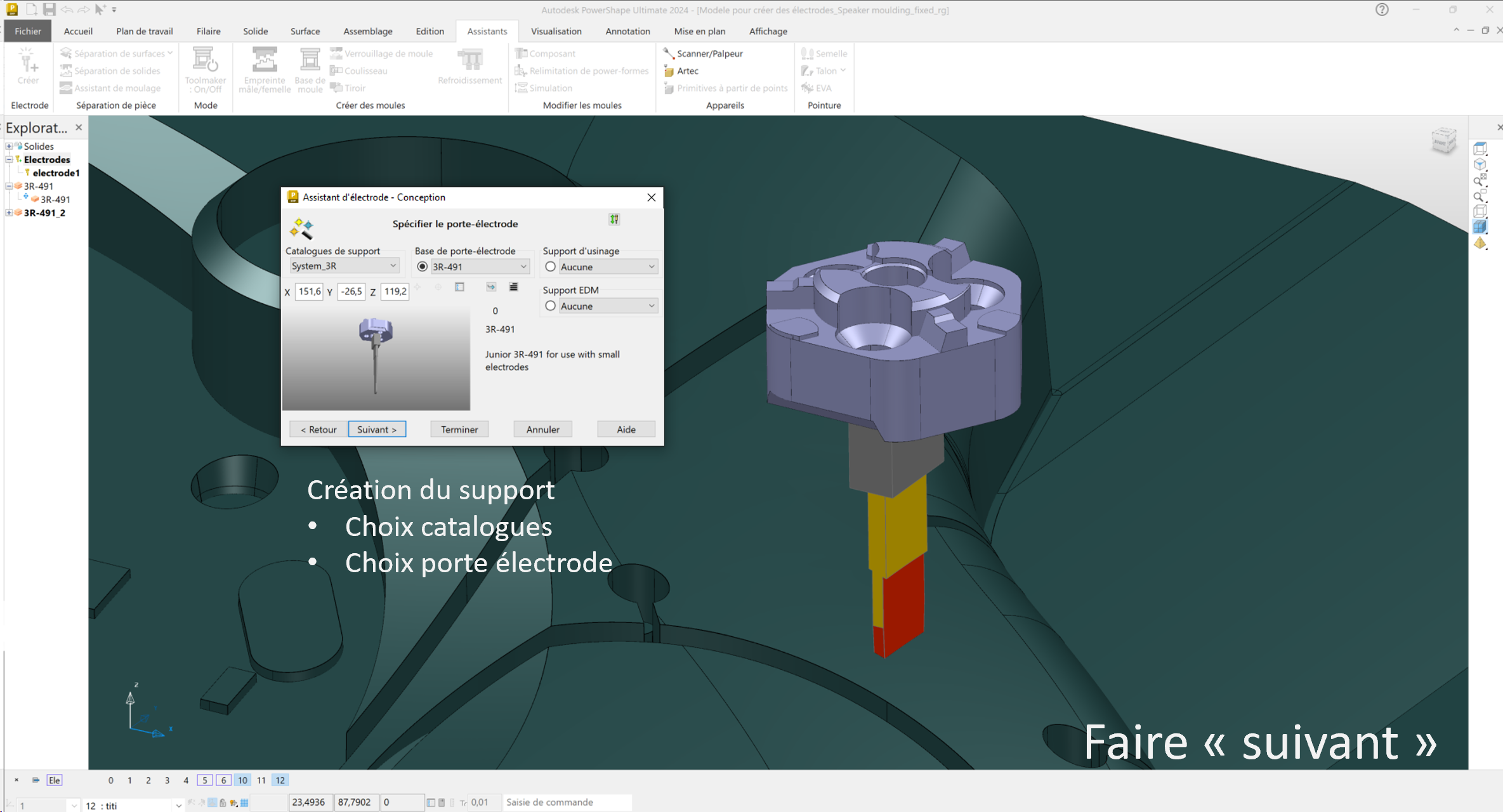Open the Support EDM Aucune dropdown
1503x812 pixels.
(607, 306)
